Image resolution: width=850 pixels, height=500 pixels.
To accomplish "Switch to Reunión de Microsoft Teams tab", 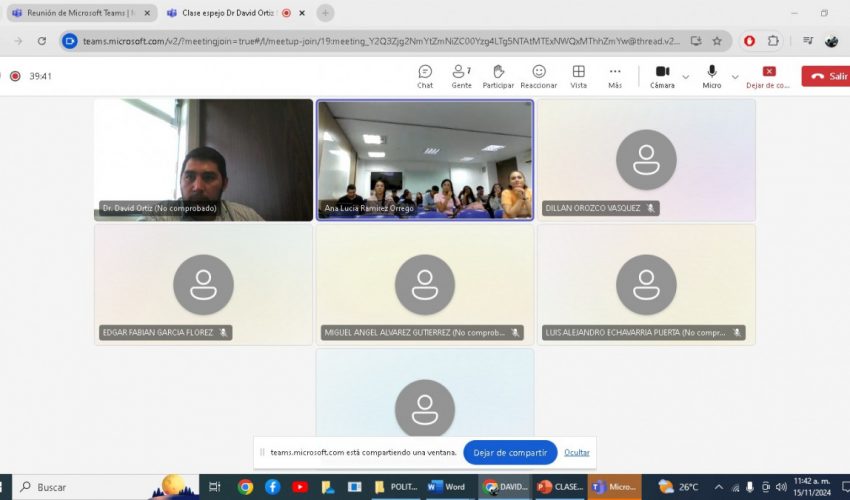I will click(78, 13).
